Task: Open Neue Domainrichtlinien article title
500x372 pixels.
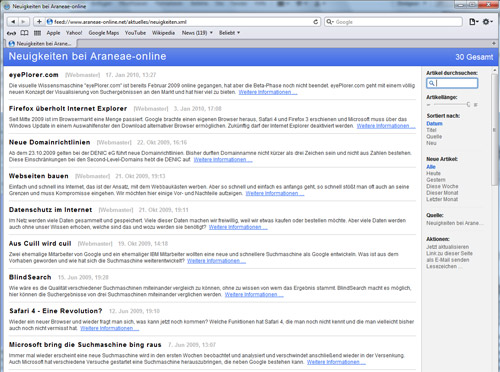Action: pos(49,142)
